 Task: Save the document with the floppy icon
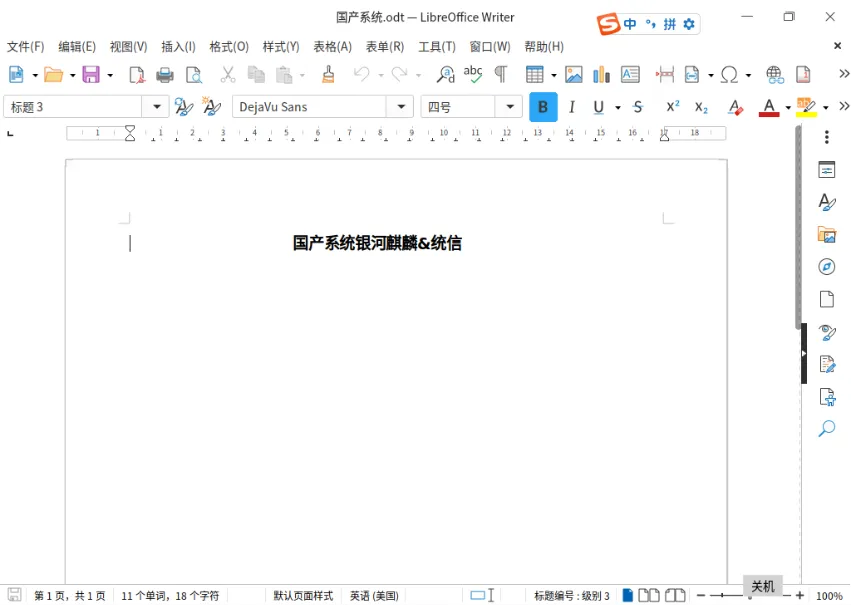[91, 74]
